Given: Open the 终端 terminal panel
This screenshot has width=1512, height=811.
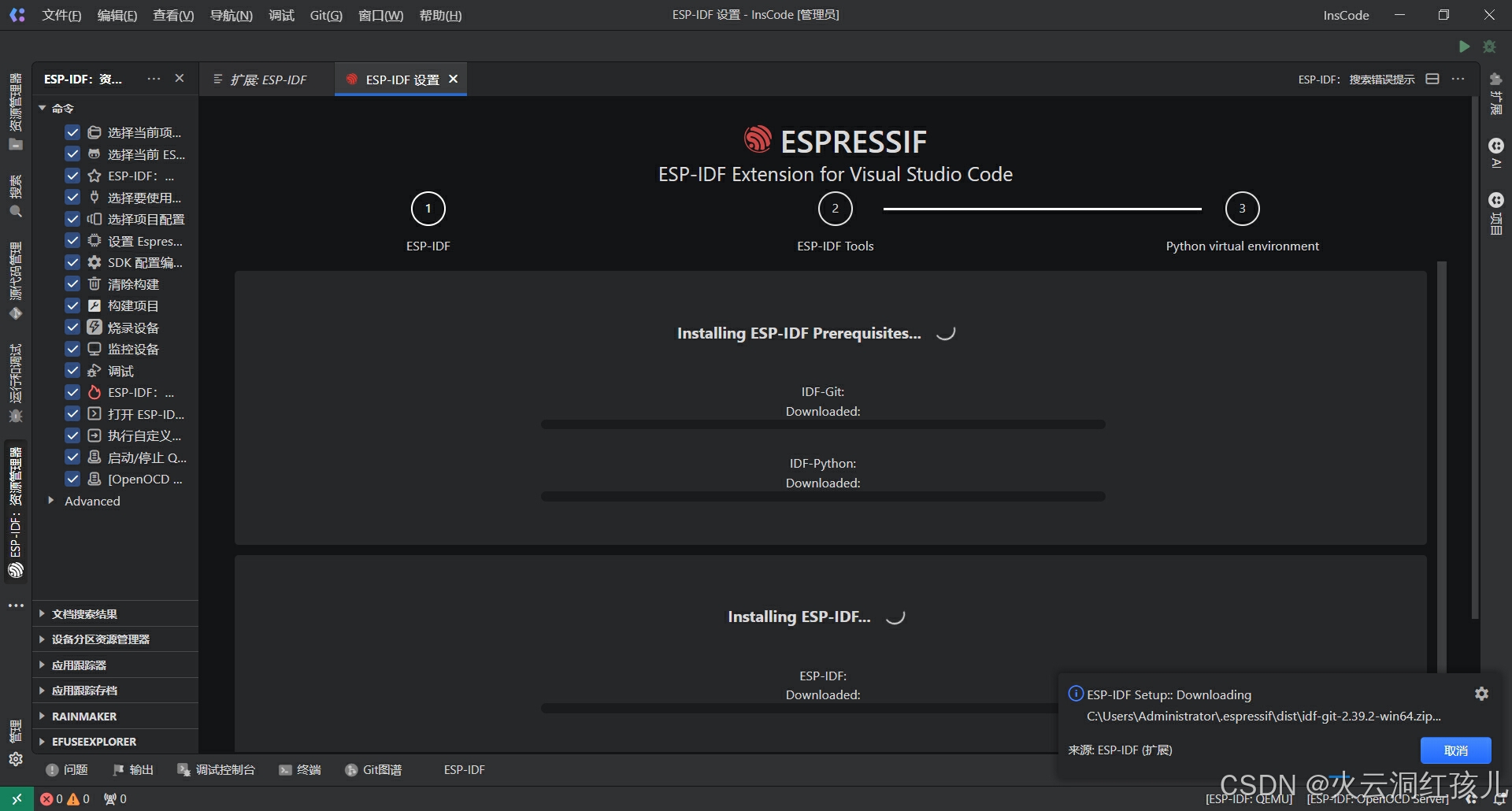Looking at the screenshot, I should tap(300, 769).
